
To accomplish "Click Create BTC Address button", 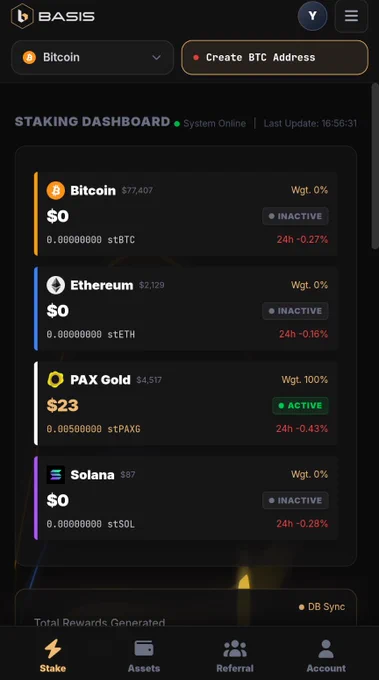I will coord(274,57).
